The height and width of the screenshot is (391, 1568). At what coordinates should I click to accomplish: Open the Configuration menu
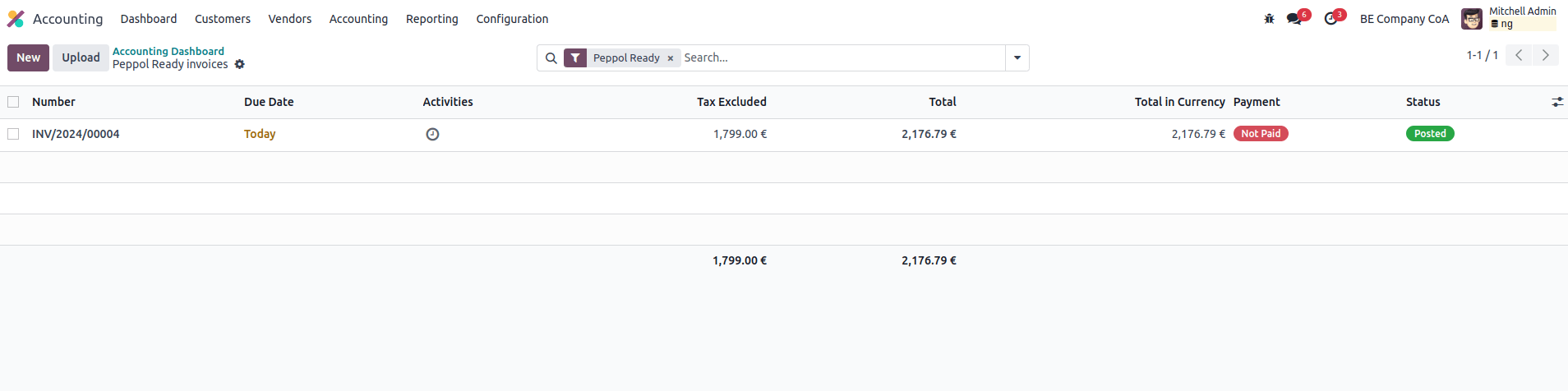512,19
